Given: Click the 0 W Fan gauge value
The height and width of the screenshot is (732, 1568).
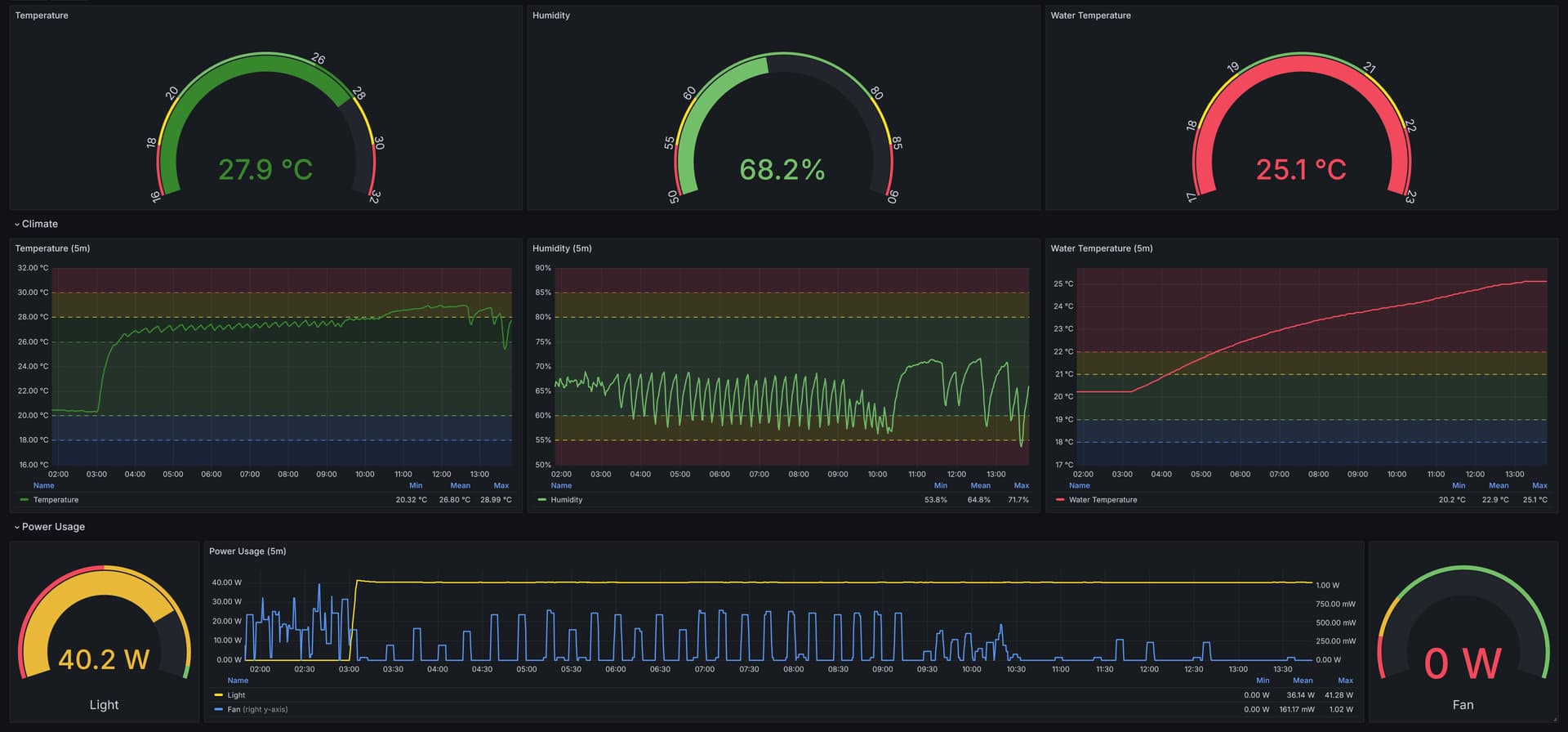Looking at the screenshot, I should [1463, 663].
